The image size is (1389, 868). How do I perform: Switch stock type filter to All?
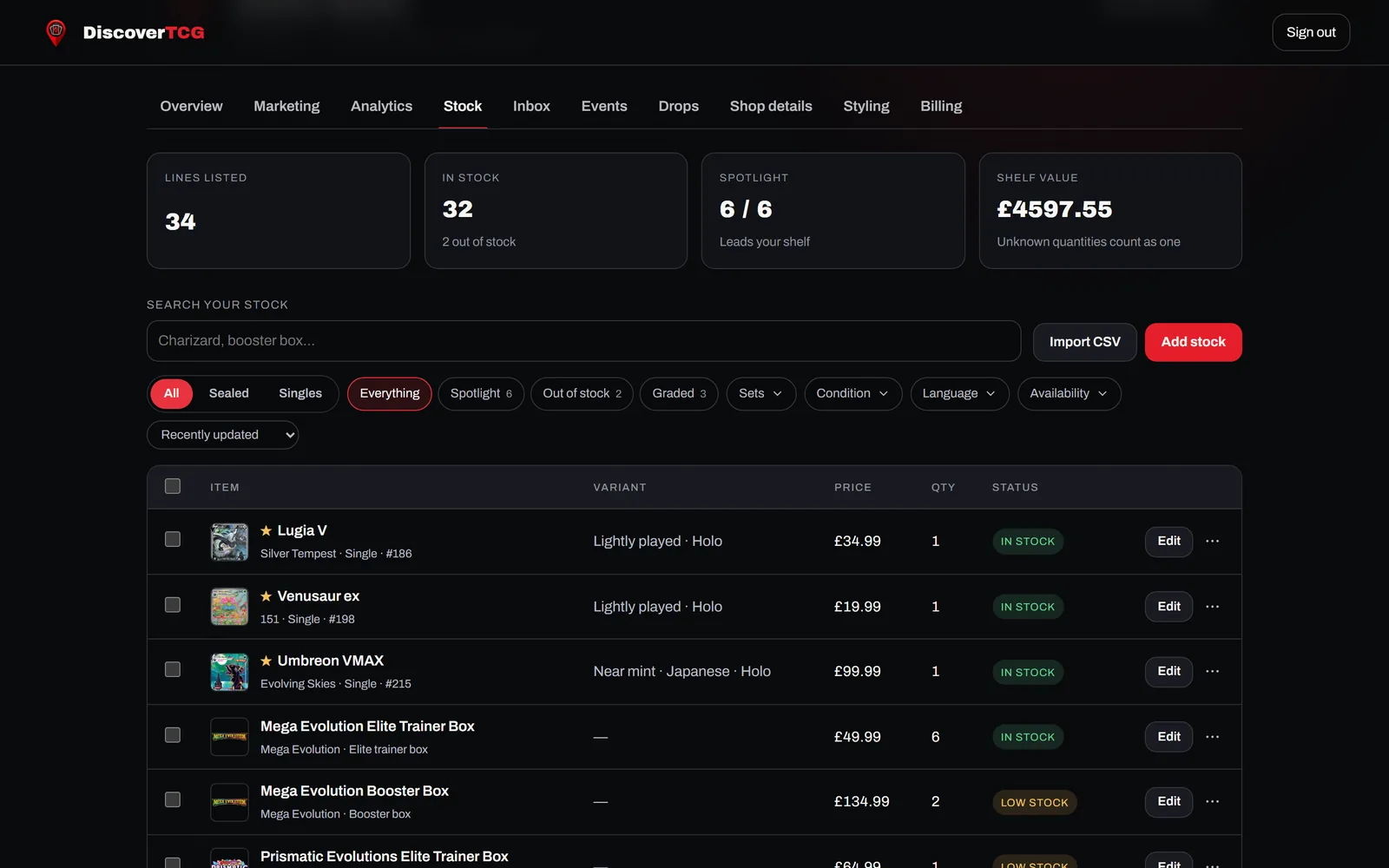click(172, 393)
